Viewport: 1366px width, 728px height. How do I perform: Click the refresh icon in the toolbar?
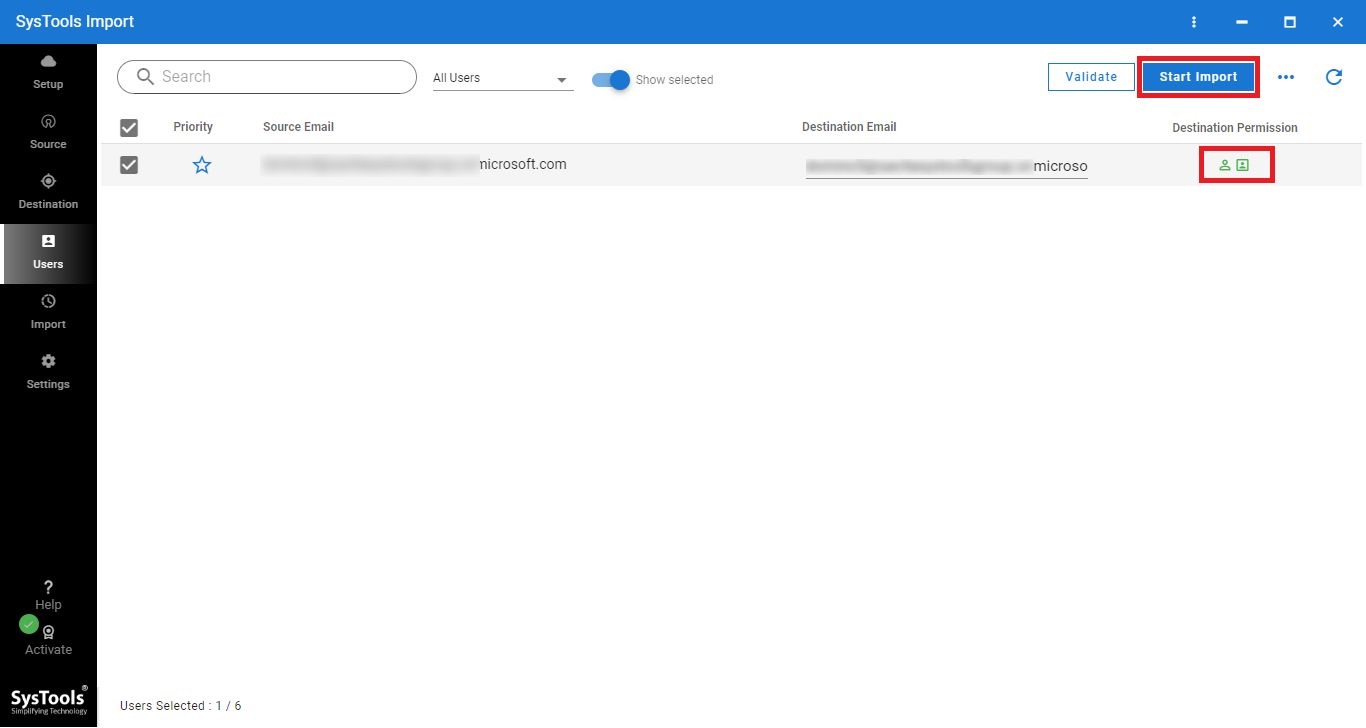[1333, 77]
